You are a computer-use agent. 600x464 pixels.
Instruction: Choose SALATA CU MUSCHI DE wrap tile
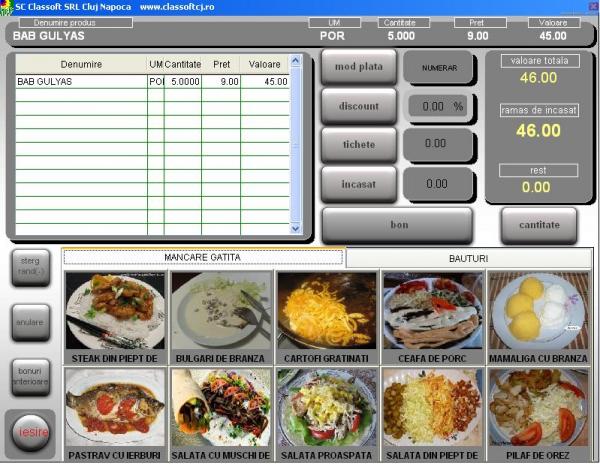221,408
